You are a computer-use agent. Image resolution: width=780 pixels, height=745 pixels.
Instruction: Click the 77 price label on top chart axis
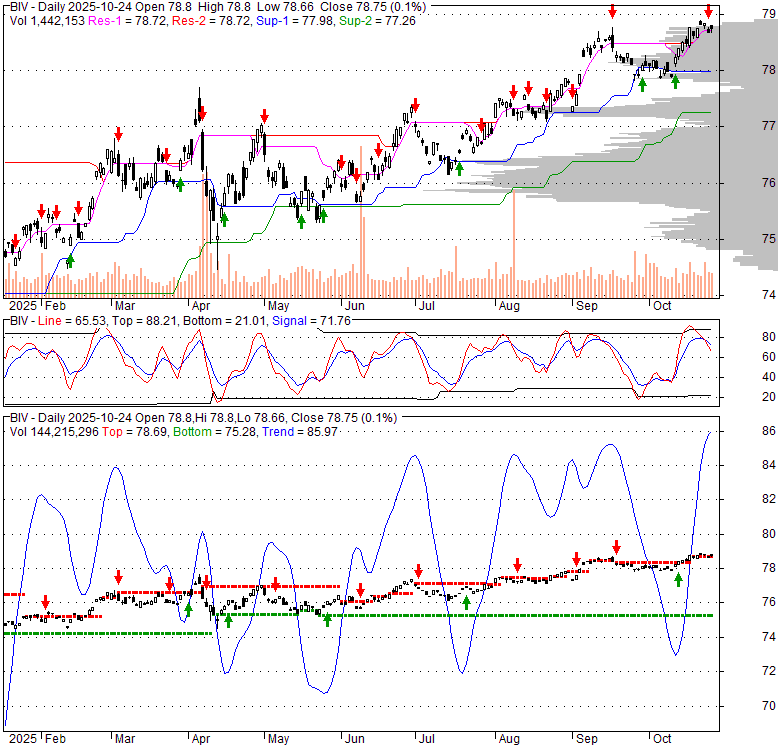[769, 126]
